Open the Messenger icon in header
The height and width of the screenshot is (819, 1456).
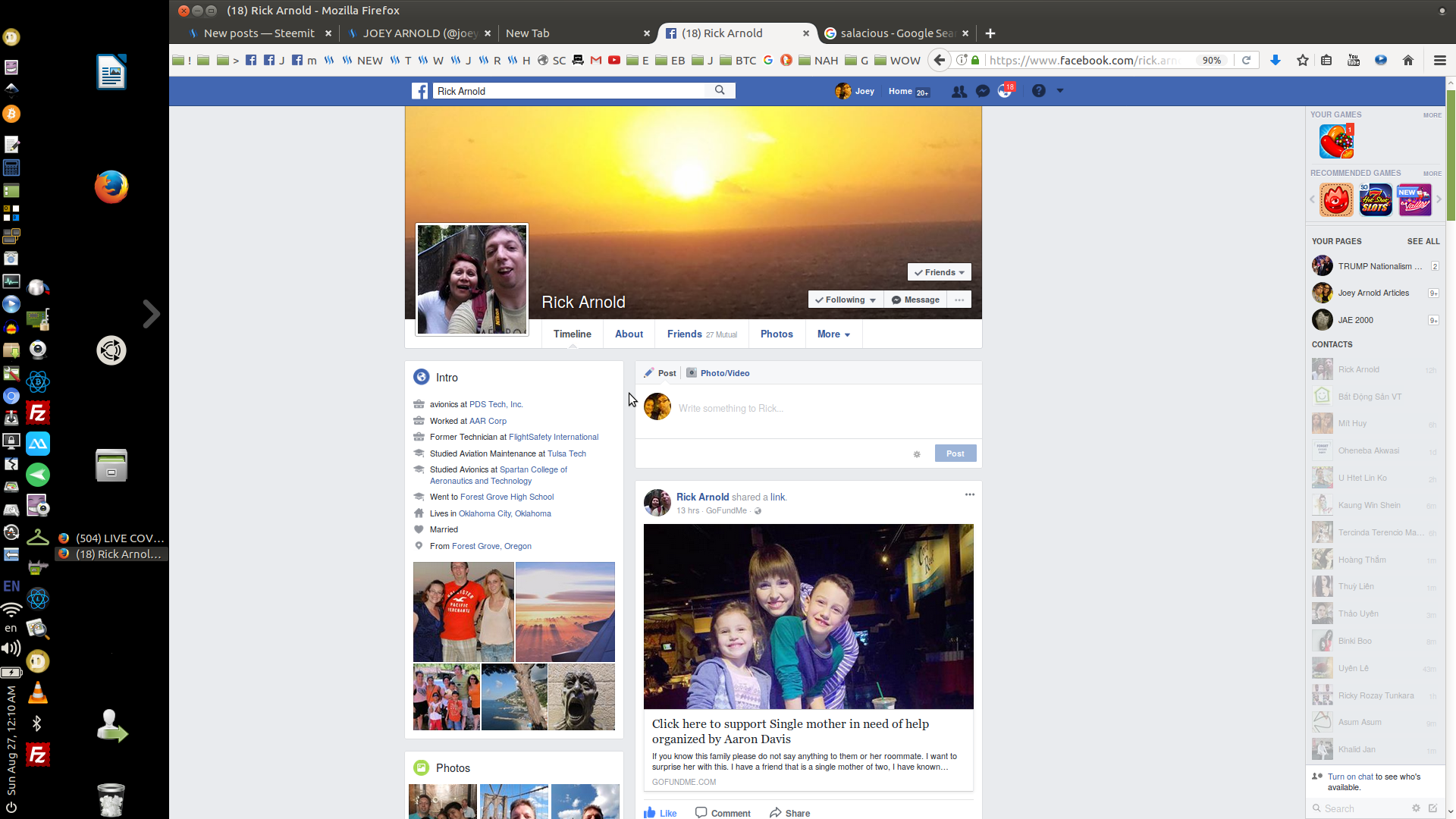983,91
